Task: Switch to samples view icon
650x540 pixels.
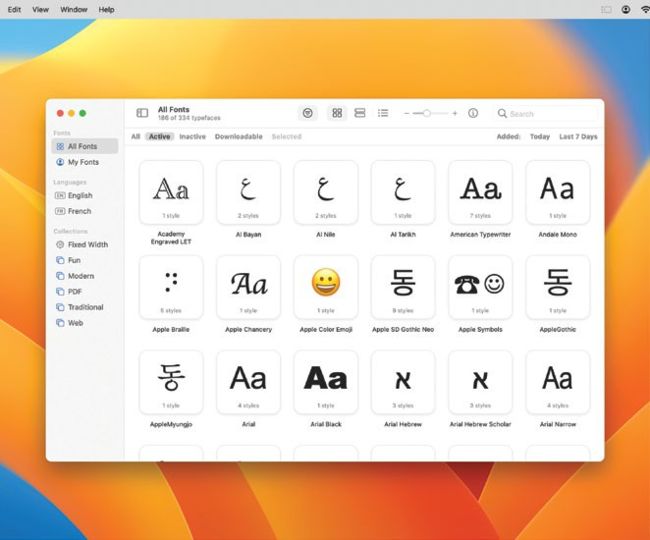Action: pyautogui.click(x=360, y=113)
